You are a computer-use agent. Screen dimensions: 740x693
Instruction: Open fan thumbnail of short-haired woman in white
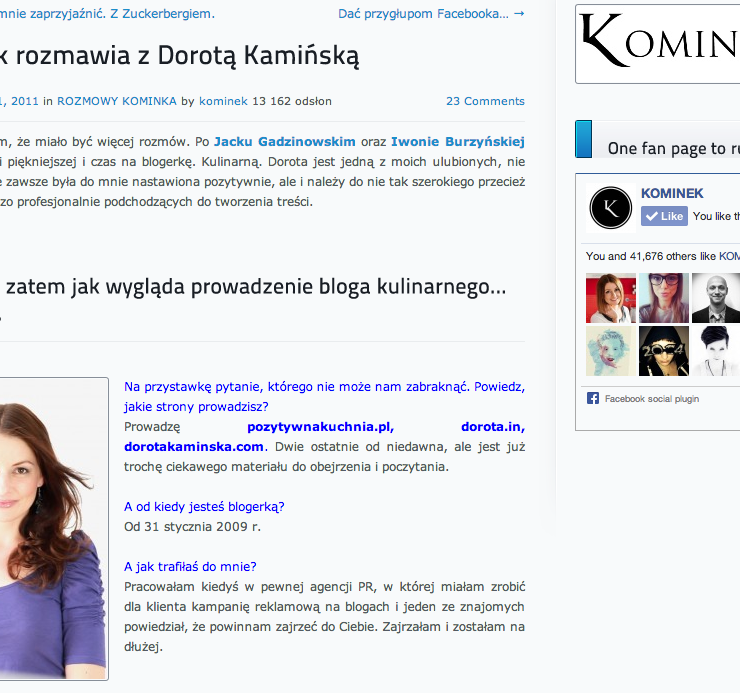(716, 351)
